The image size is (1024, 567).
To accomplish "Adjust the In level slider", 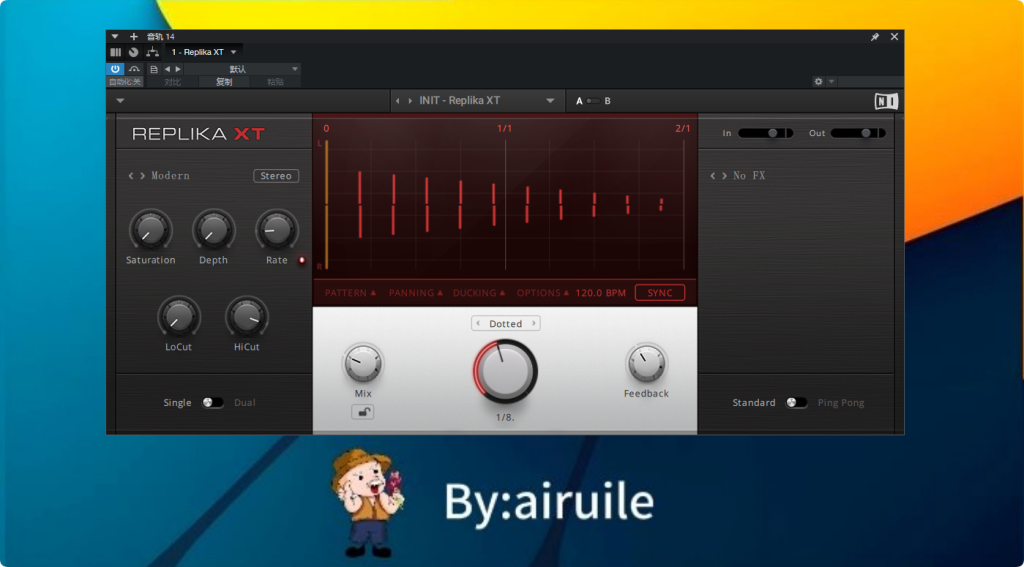I will tap(765, 133).
